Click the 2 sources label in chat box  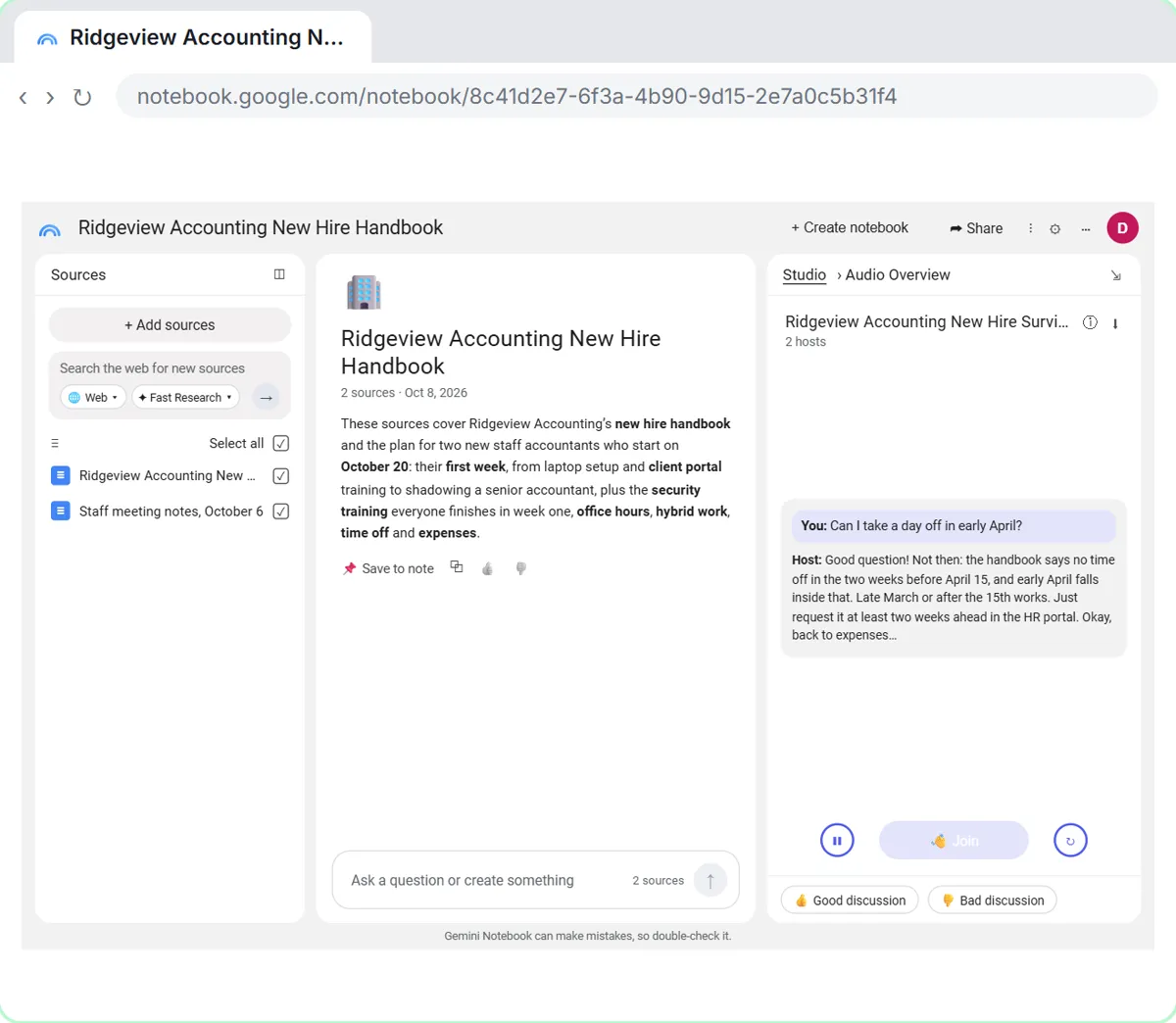(x=658, y=881)
